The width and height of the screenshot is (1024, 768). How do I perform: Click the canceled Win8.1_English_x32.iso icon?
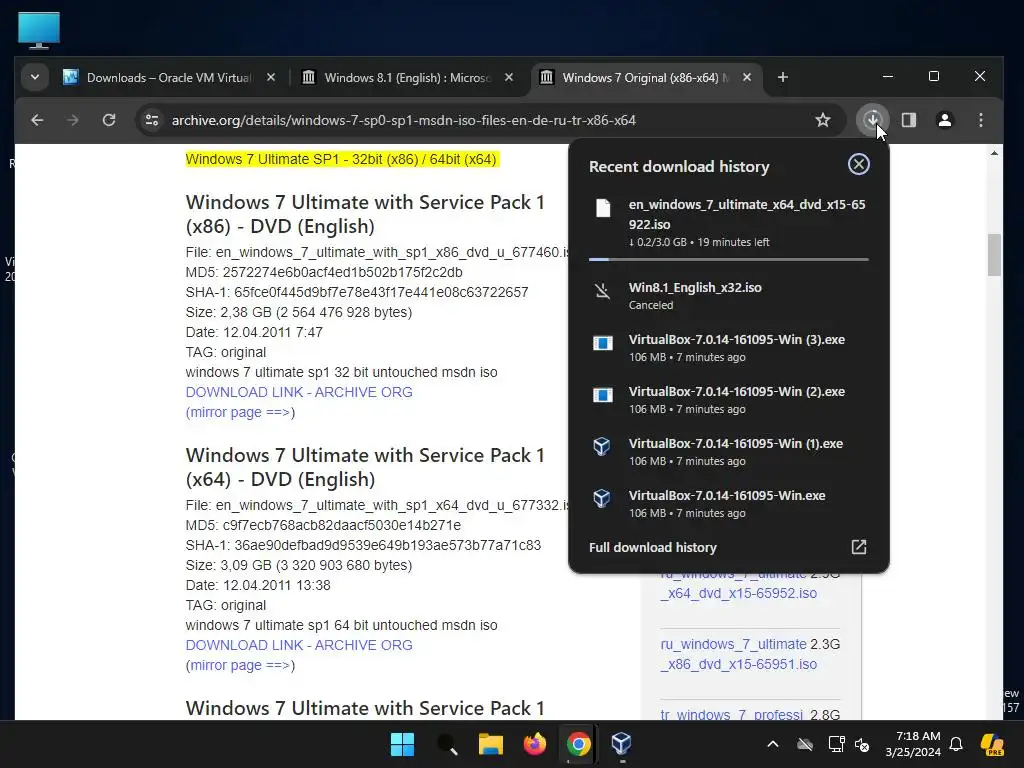pos(603,291)
